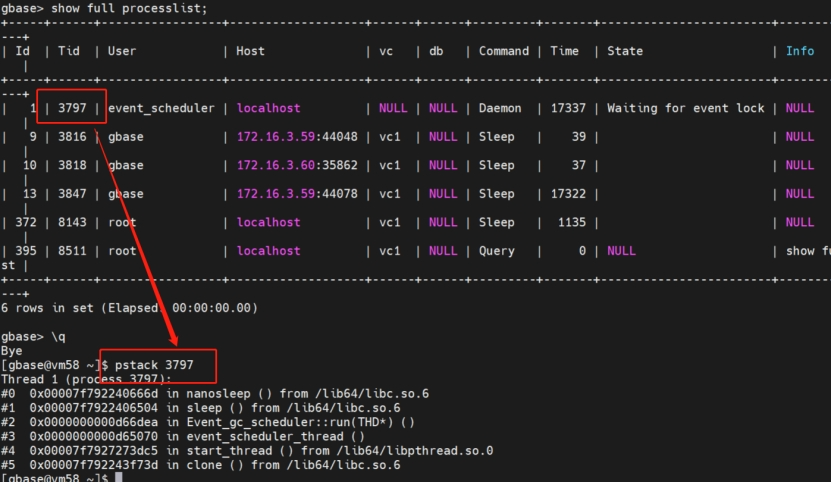The width and height of the screenshot is (831, 482).
Task: Click the '#1 sleep ()' stack frame line
Action: (201, 408)
